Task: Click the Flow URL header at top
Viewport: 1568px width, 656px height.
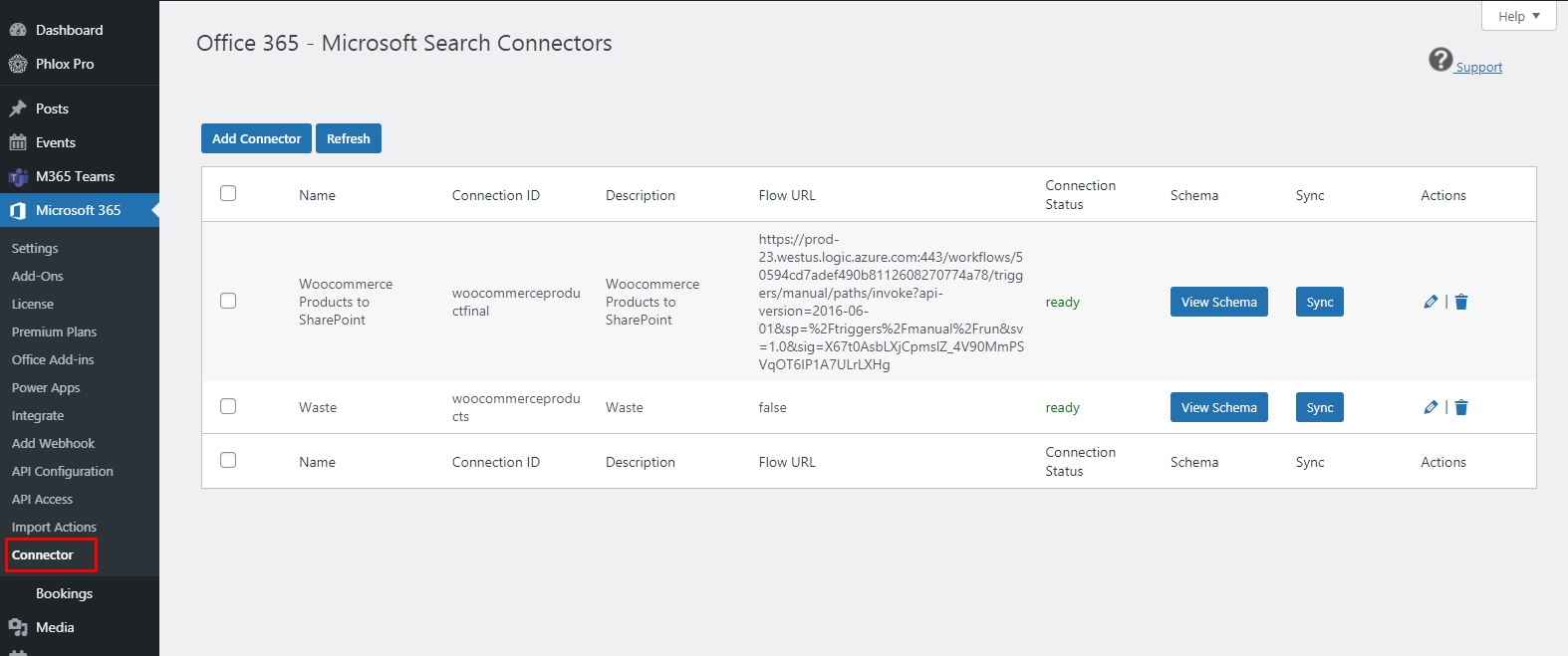Action: (787, 195)
